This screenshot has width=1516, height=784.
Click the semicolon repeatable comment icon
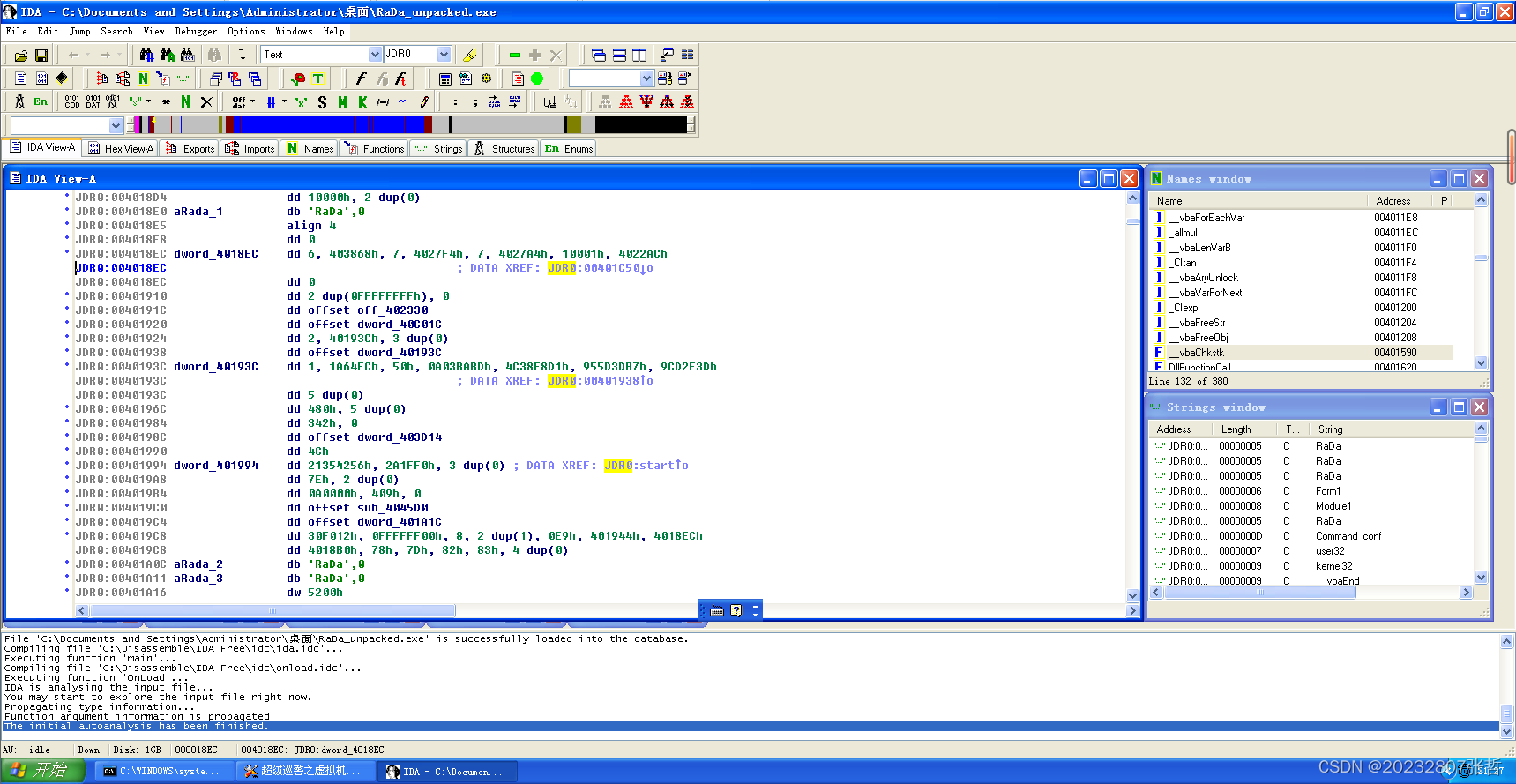coord(475,102)
